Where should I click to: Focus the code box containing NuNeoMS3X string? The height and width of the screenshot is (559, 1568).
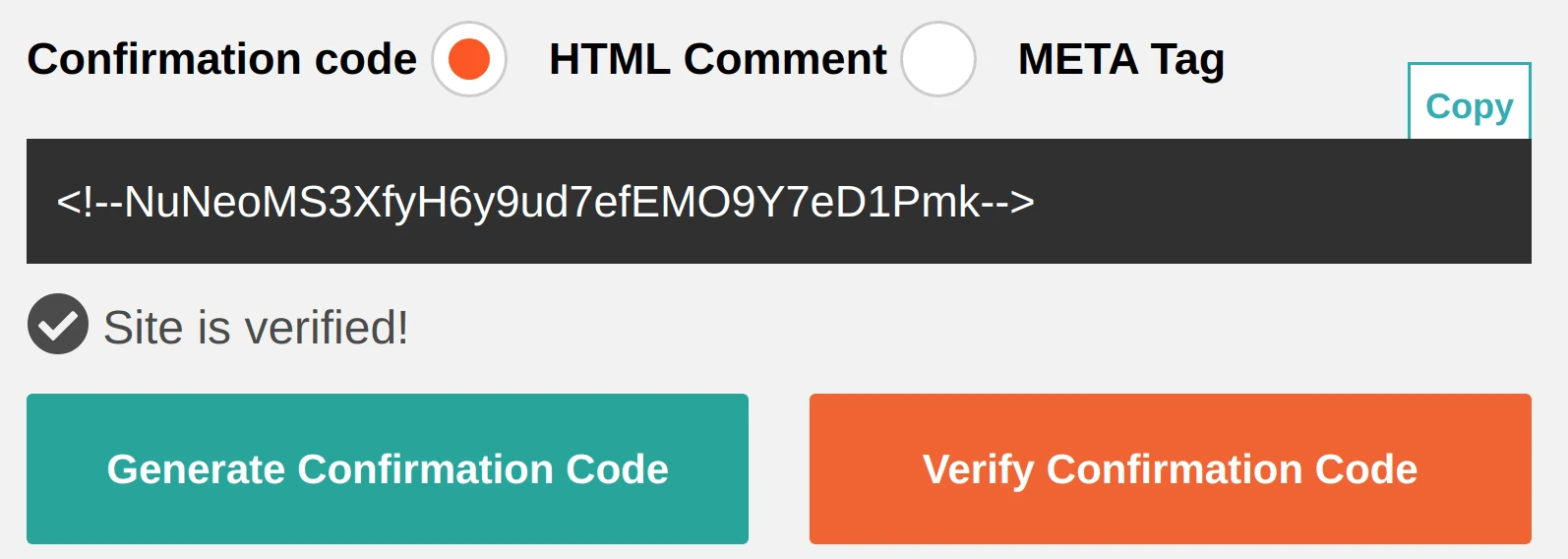[x=777, y=202]
